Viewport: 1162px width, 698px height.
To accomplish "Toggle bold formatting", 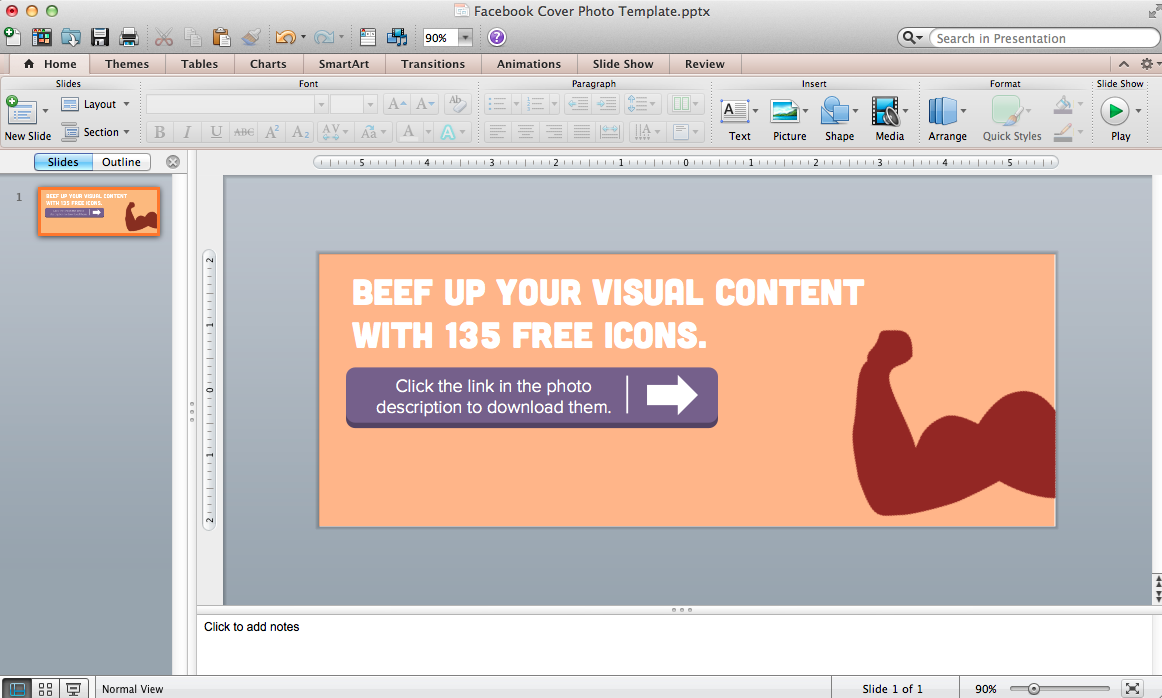I will coord(159,133).
